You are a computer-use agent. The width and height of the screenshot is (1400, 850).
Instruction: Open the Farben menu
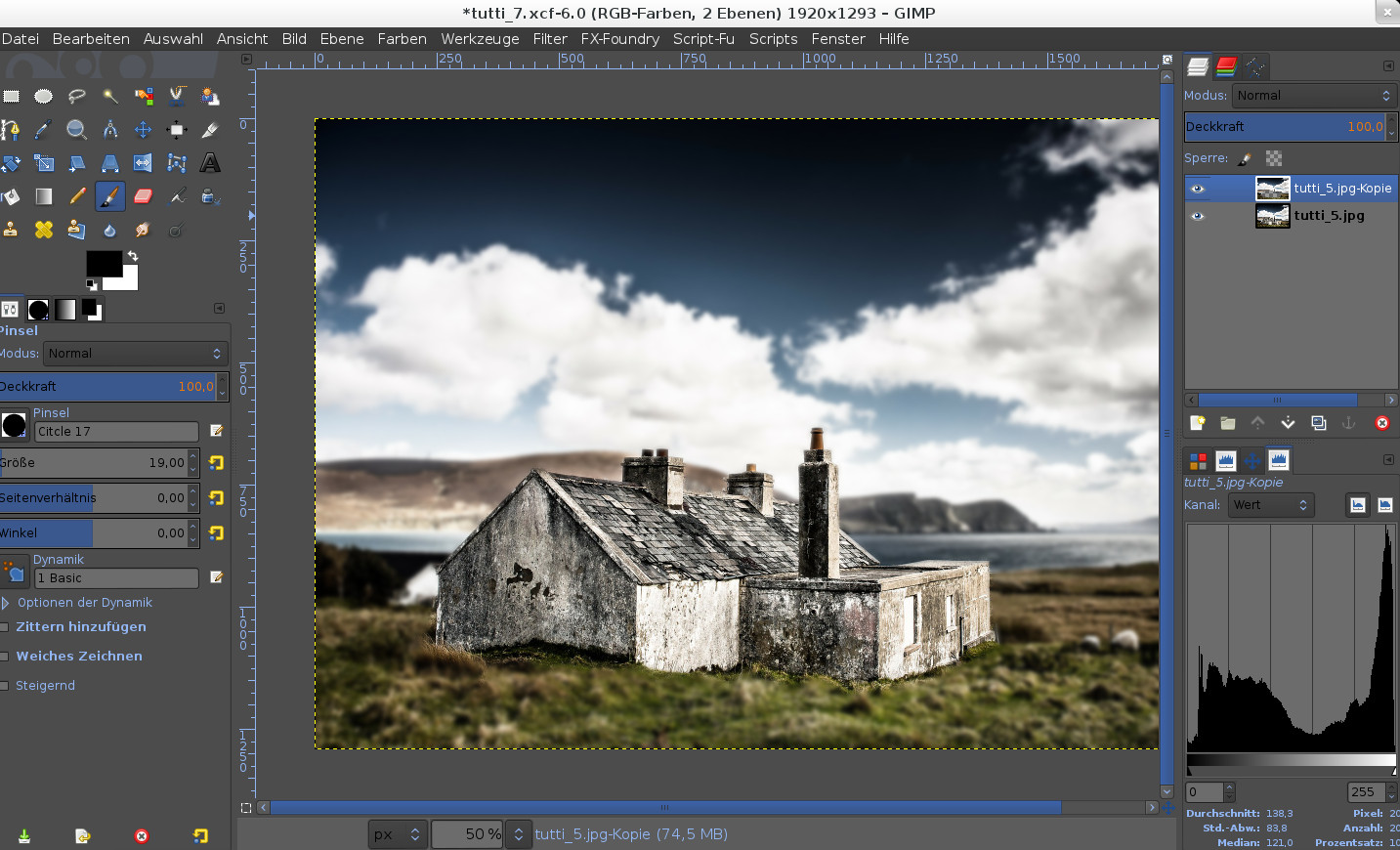[x=402, y=39]
